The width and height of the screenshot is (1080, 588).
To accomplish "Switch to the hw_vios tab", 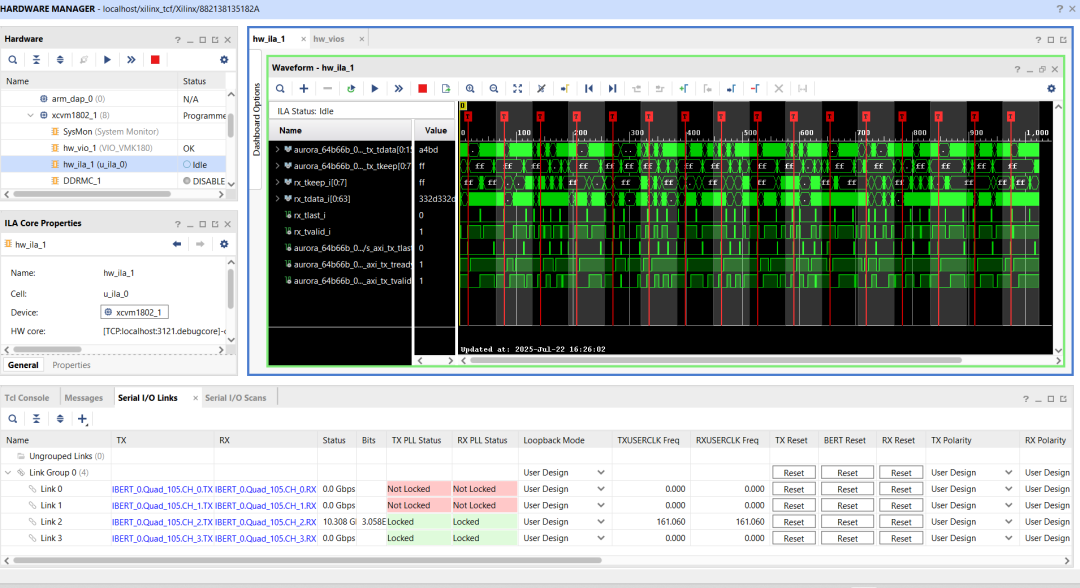I will pyautogui.click(x=329, y=39).
